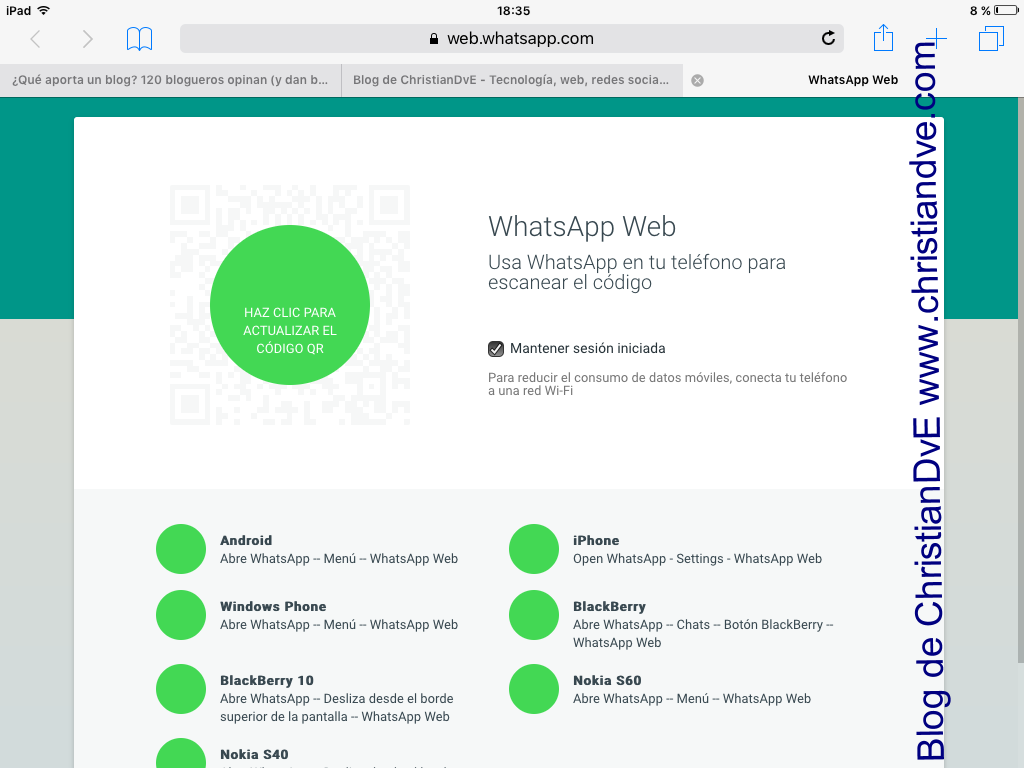
Task: Click 'Open WhatsApp - Settings - WhatsApp Web' text
Action: pyautogui.click(x=697, y=559)
